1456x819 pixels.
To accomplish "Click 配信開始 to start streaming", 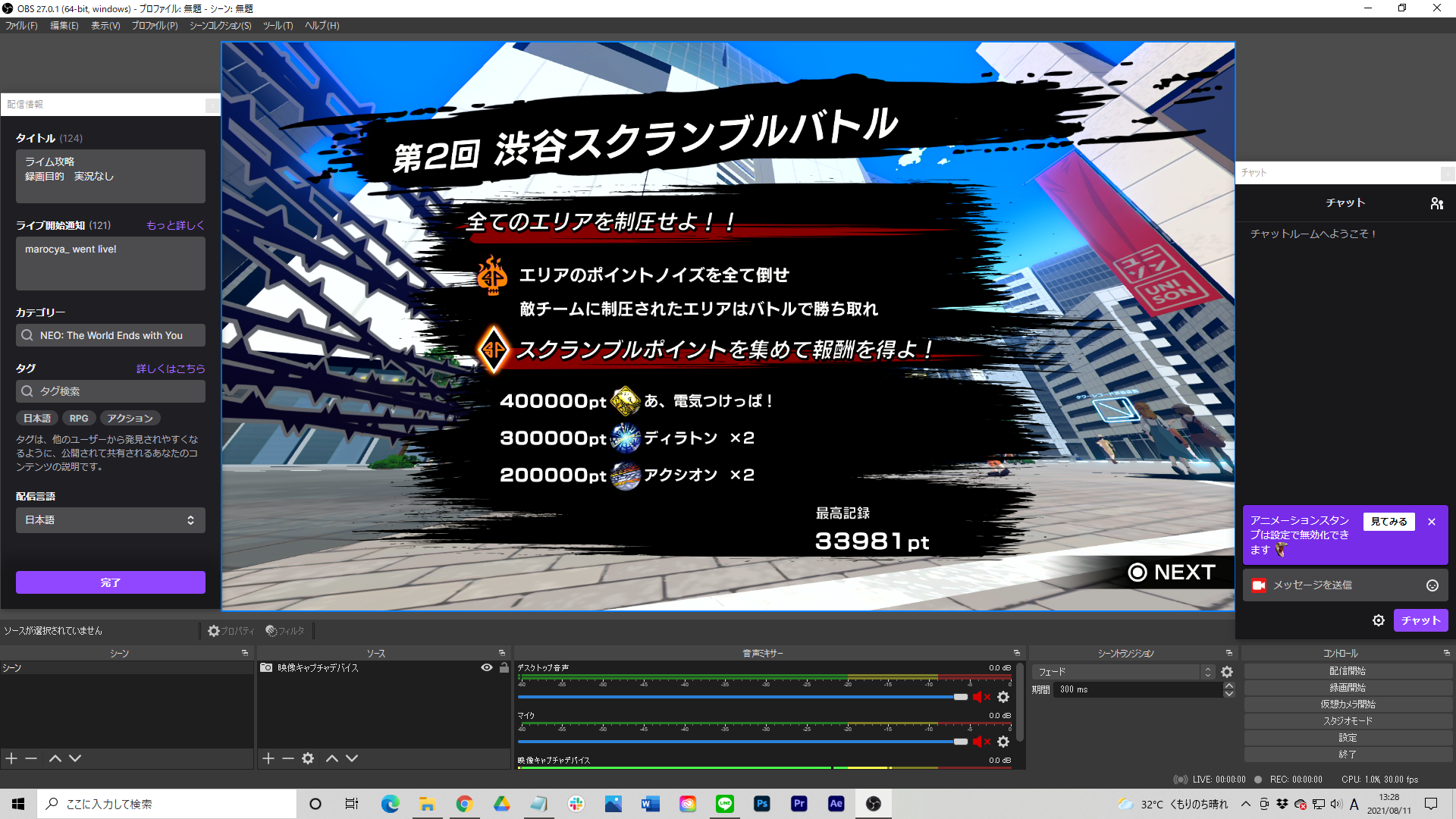I will tap(1348, 671).
